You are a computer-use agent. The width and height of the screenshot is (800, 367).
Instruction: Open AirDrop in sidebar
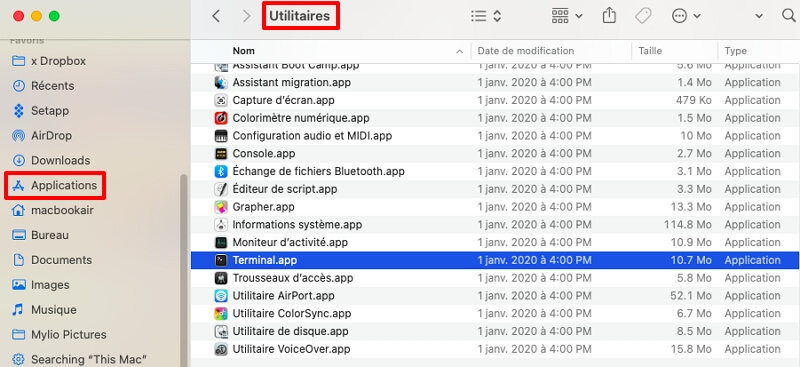click(x=42, y=136)
